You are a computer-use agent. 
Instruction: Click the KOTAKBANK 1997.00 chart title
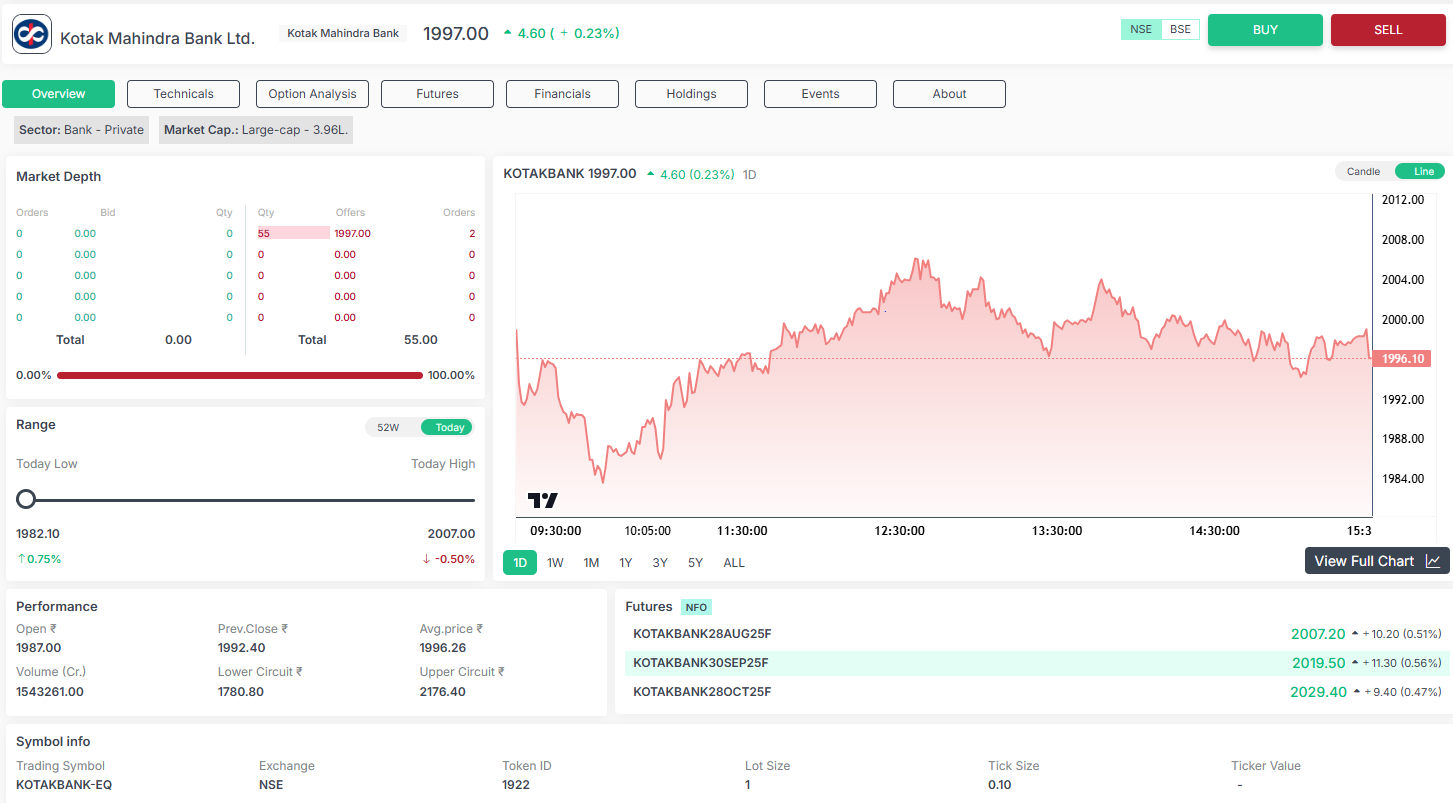pos(569,173)
